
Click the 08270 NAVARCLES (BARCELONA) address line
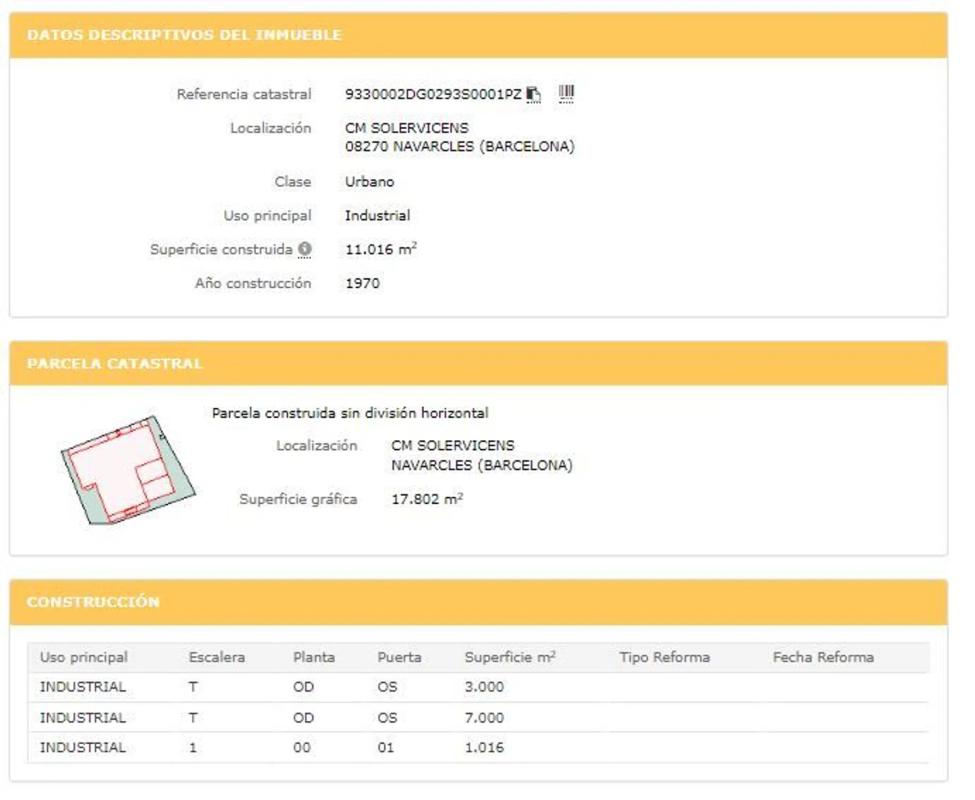click(x=460, y=147)
